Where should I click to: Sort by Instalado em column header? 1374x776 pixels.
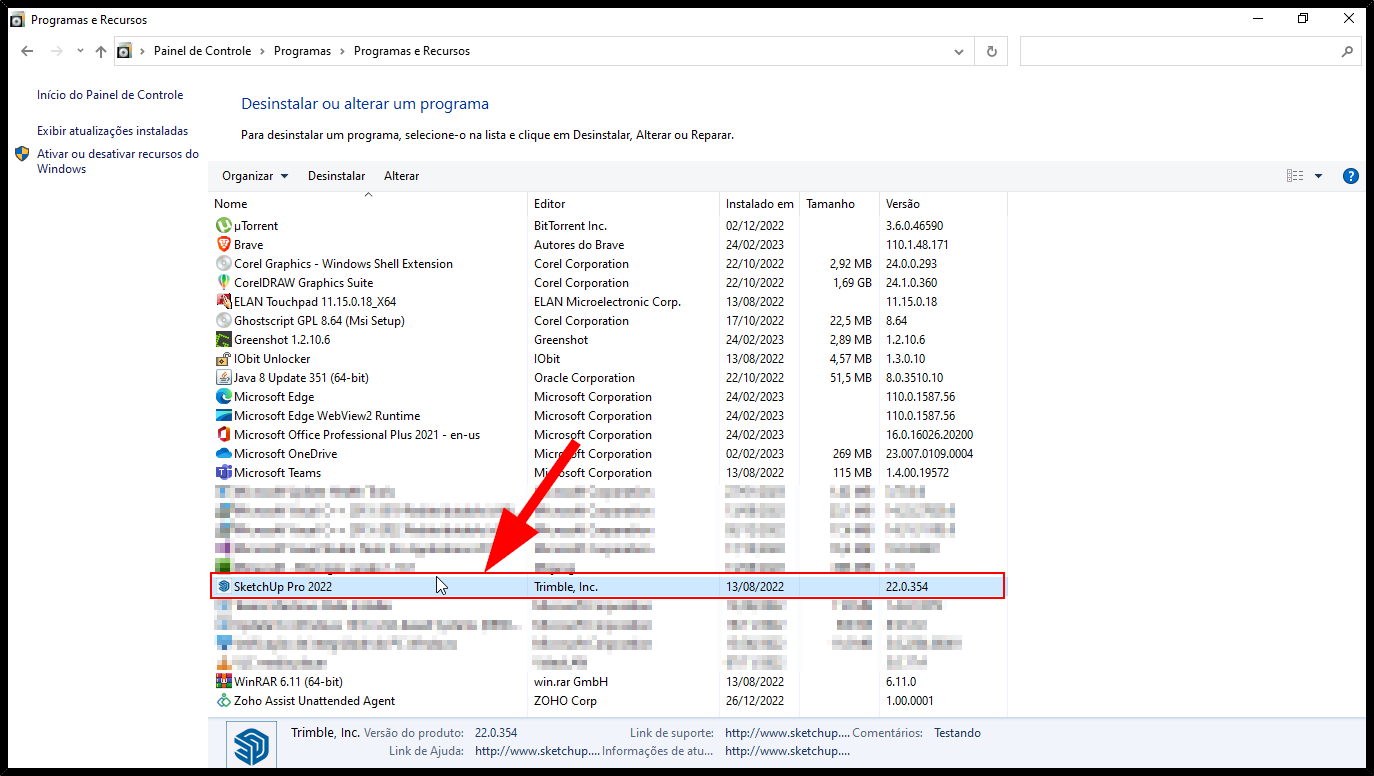point(759,204)
